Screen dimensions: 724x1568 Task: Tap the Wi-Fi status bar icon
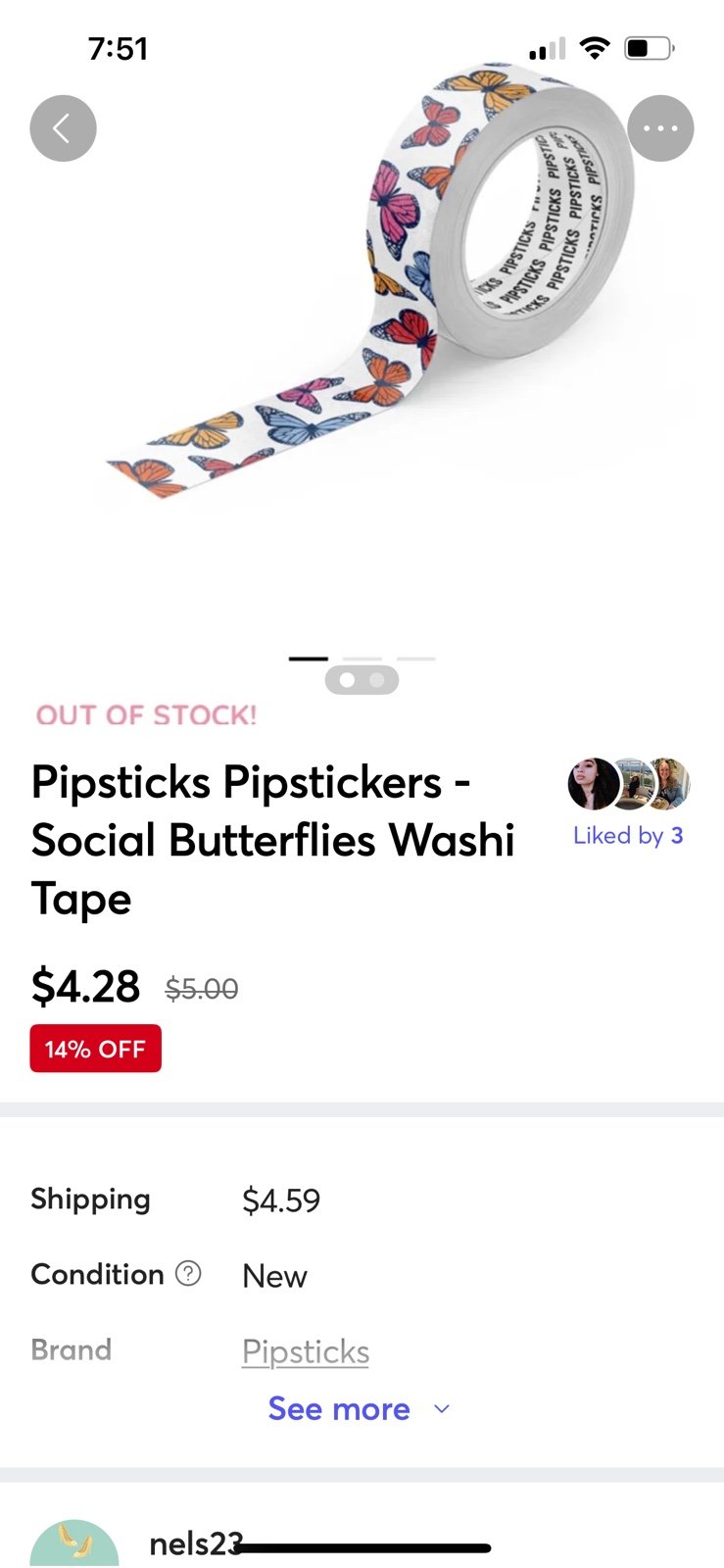coord(594,48)
